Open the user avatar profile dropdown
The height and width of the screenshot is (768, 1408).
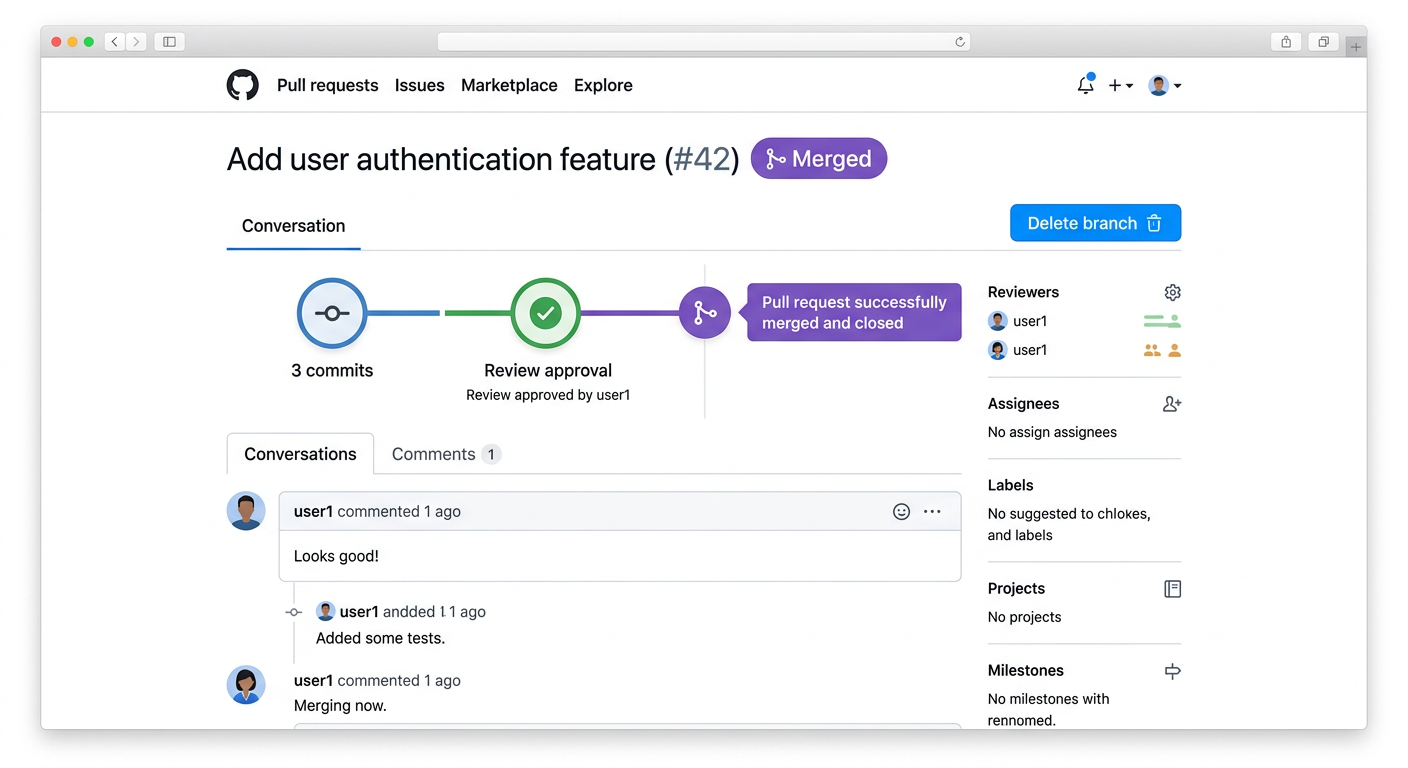tap(1164, 86)
